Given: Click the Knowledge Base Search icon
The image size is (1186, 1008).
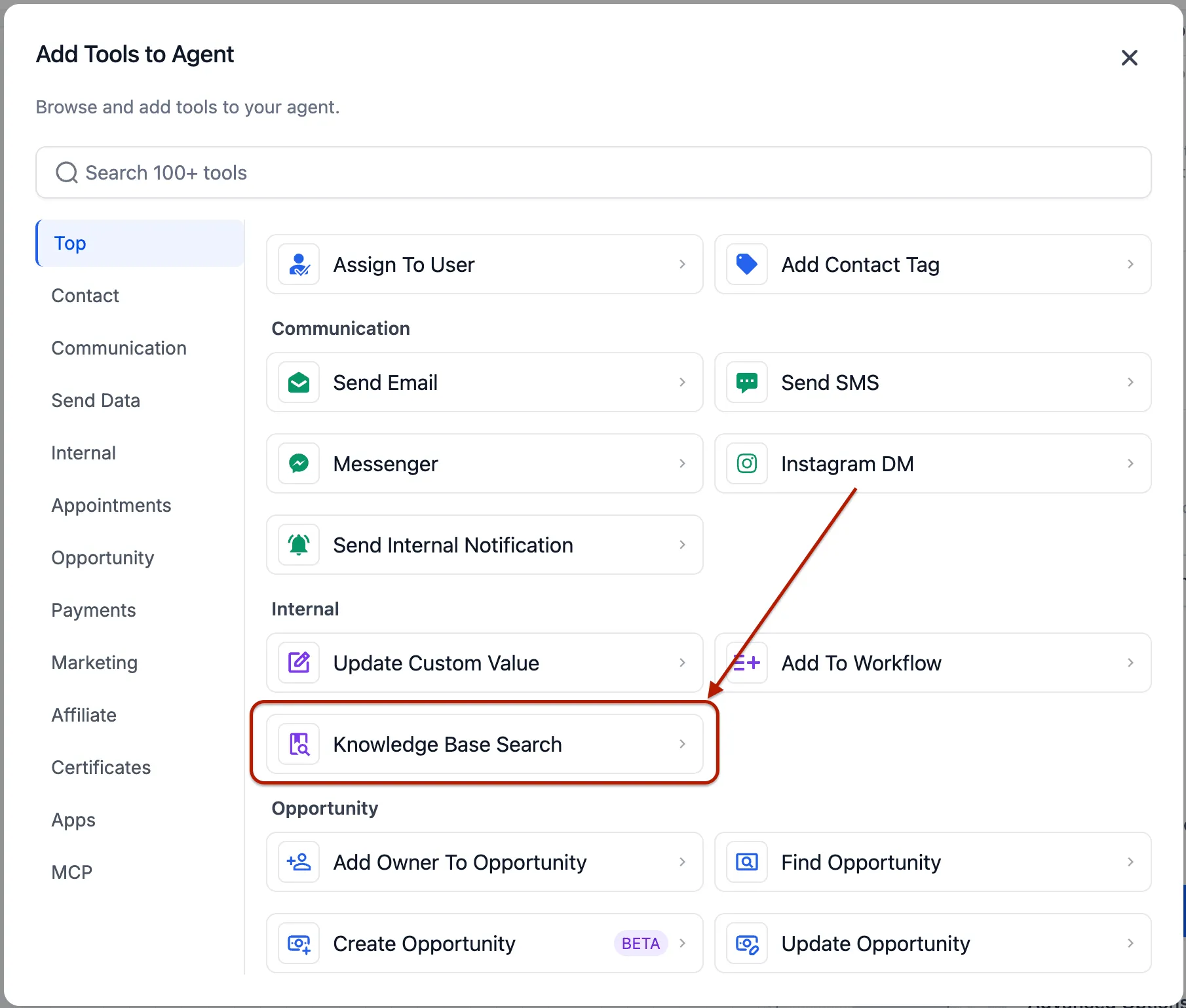Looking at the screenshot, I should tap(299, 745).
